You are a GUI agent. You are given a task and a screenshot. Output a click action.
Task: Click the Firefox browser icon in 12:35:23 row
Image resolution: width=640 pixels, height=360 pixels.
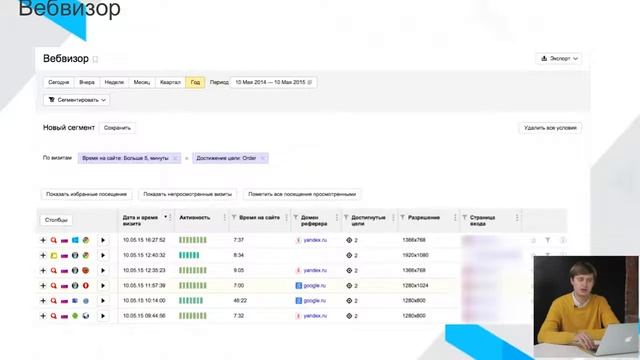86,271
